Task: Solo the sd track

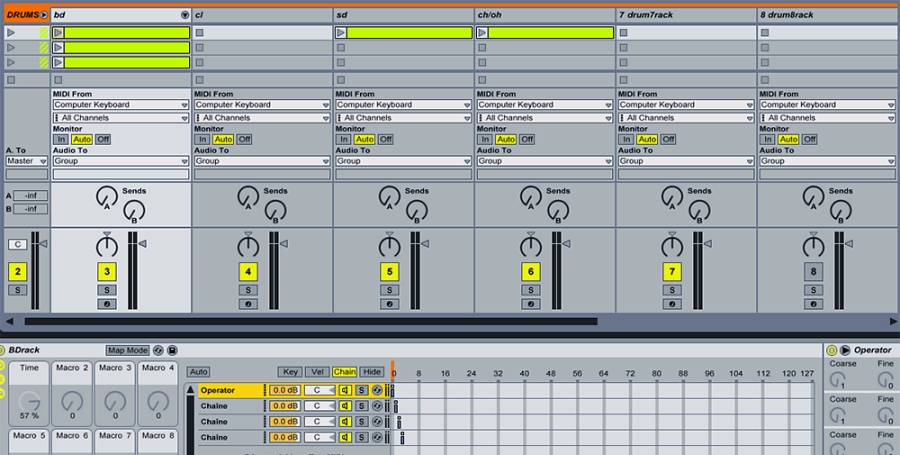Action: pyautogui.click(x=390, y=290)
